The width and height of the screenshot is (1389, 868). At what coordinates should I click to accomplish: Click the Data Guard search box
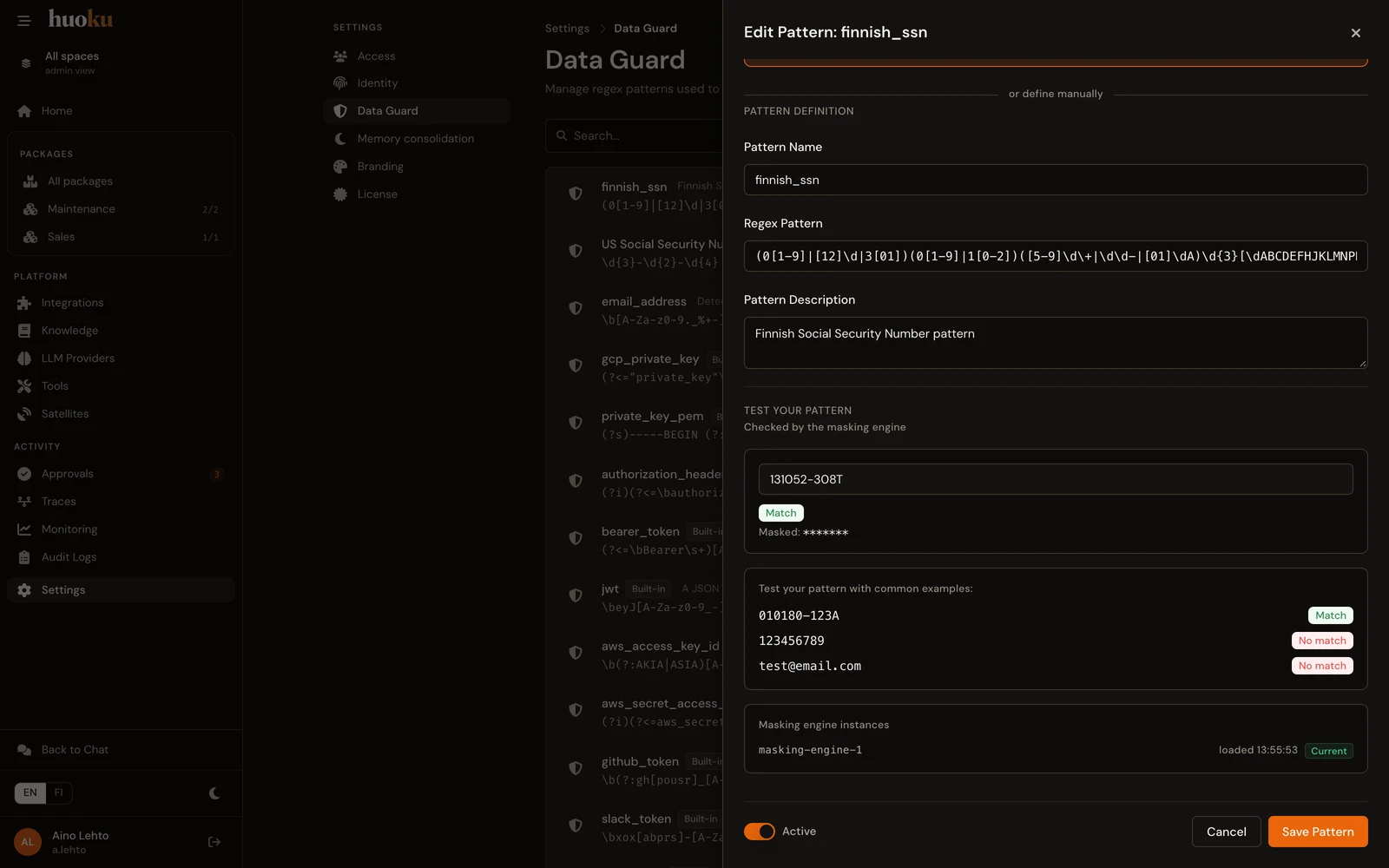pos(634,135)
